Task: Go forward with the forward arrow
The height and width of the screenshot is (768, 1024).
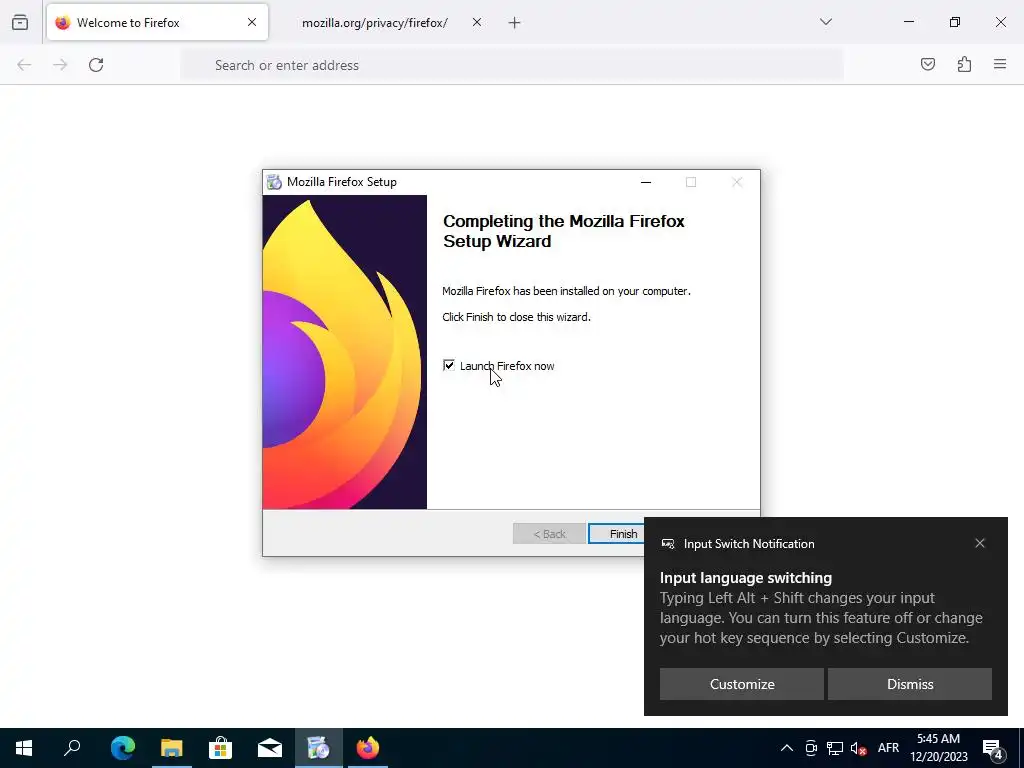Action: 60,65
